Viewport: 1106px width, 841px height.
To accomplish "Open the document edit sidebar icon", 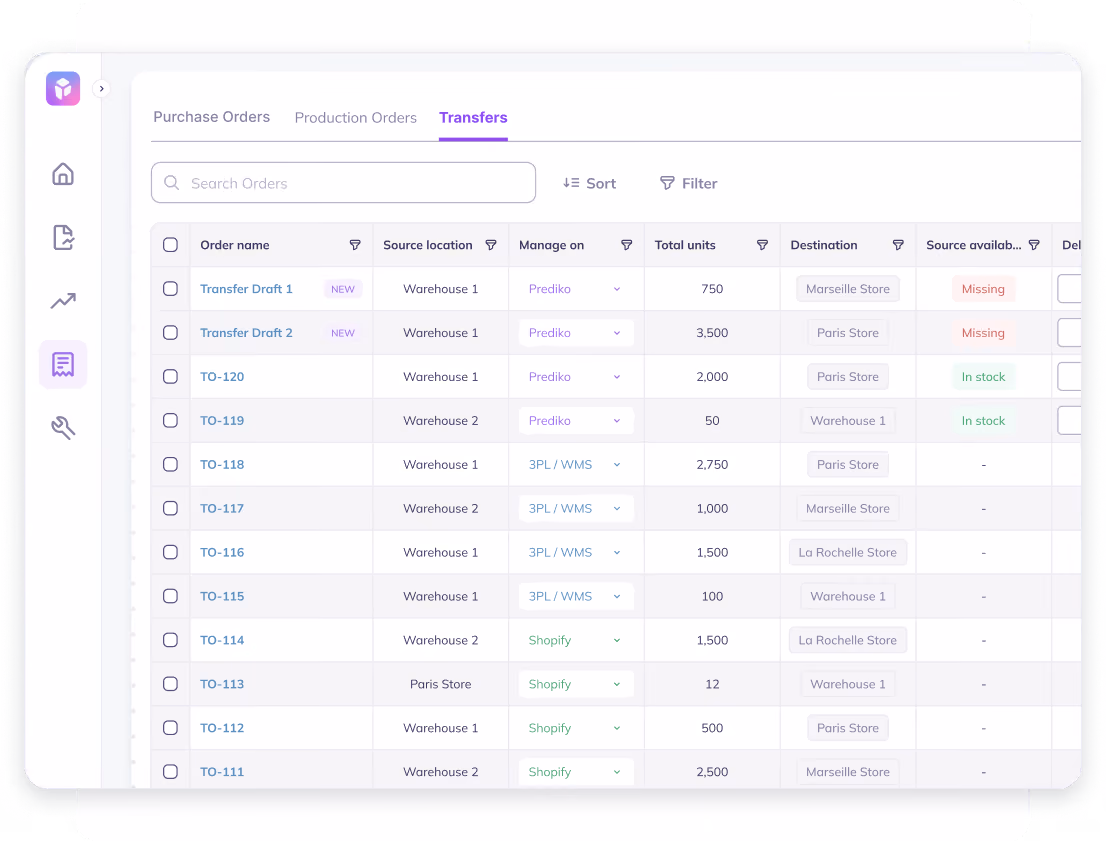I will tap(63, 237).
